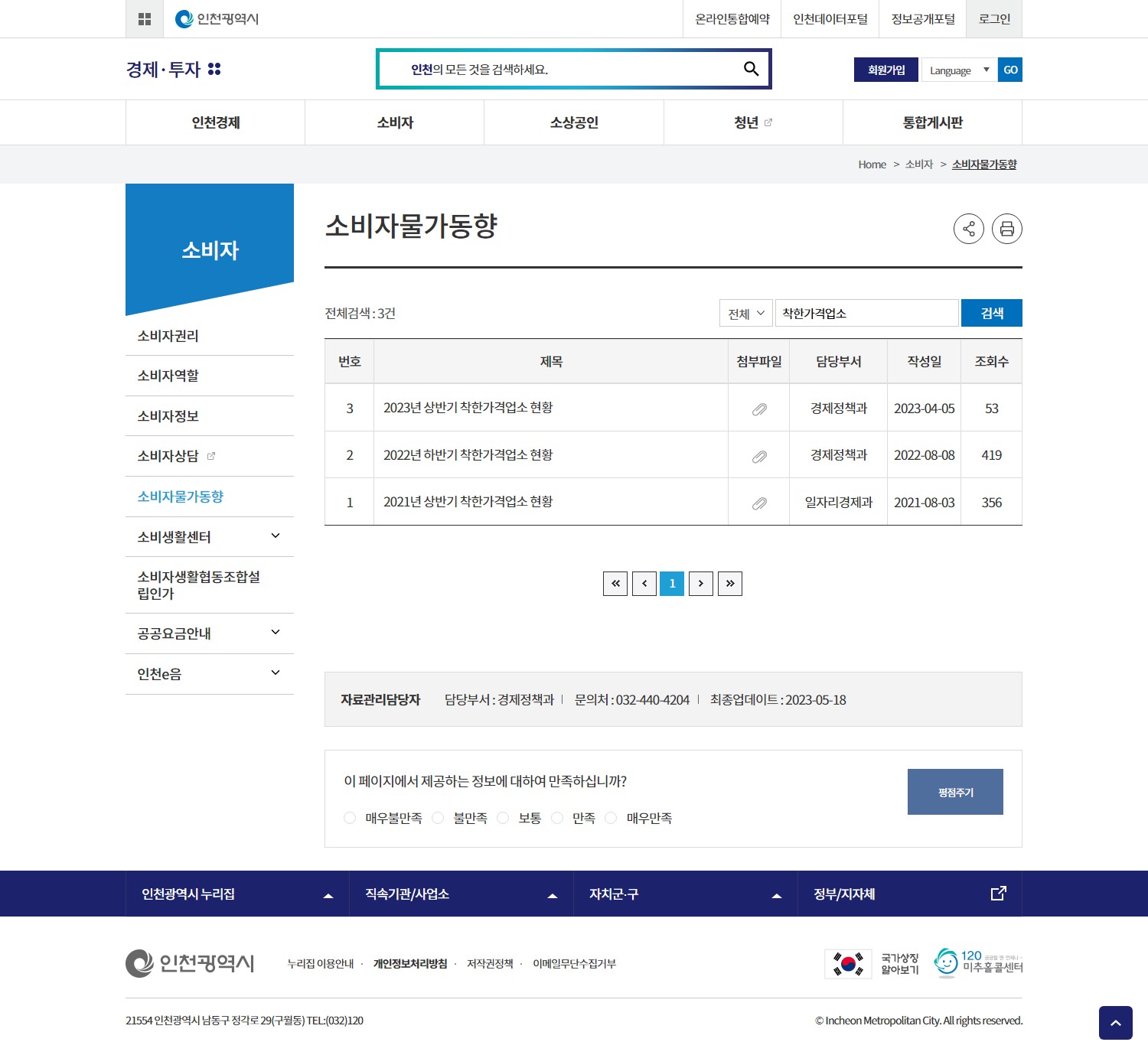Select 소비자물가동향 in the sidebar
Screen dimensions: 1148x1055
(210, 497)
